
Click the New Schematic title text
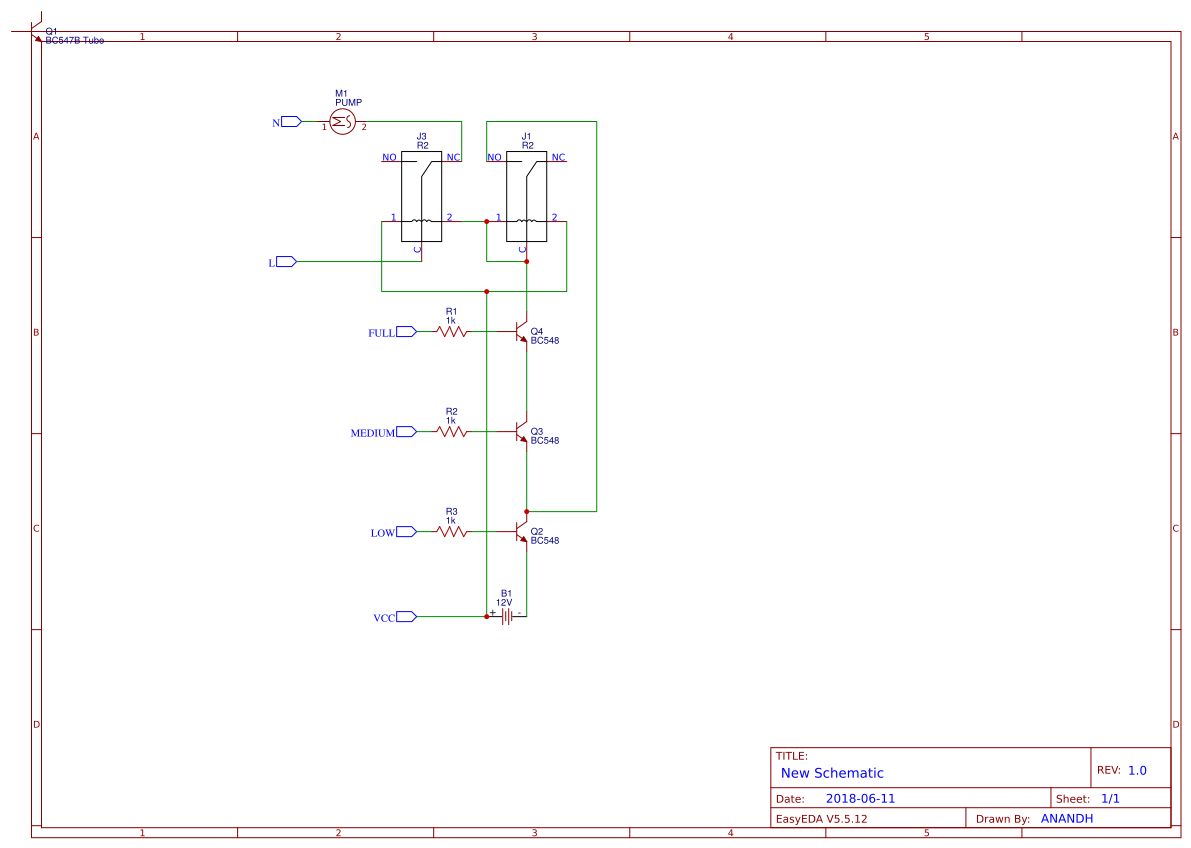(832, 774)
